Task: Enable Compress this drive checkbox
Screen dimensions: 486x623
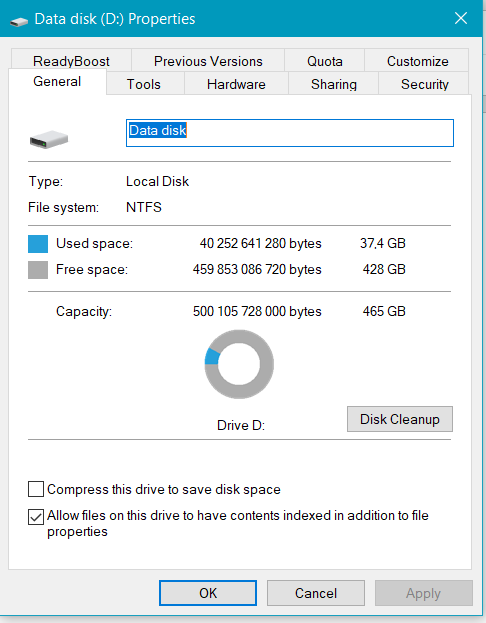Action: 36,489
